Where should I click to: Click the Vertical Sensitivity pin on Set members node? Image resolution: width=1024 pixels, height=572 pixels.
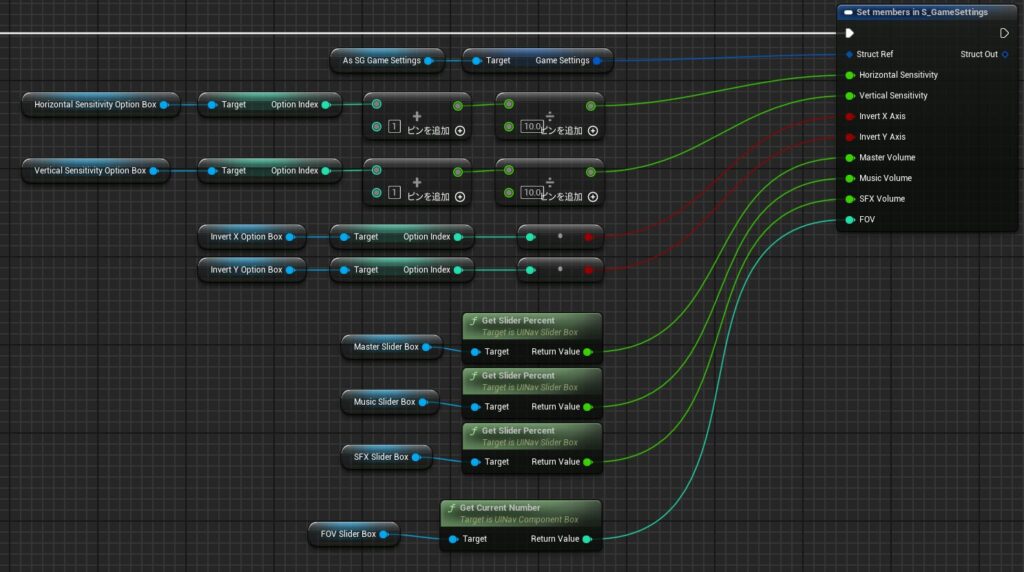click(x=850, y=96)
